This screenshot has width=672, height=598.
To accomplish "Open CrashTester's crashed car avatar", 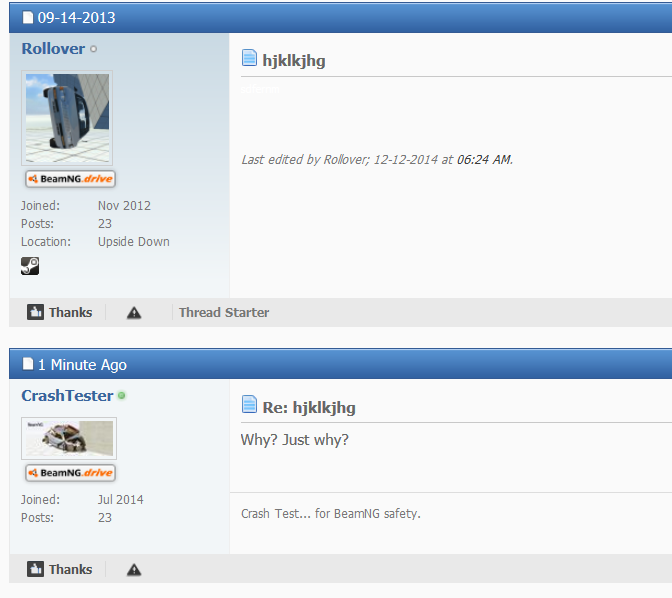I will (x=69, y=438).
